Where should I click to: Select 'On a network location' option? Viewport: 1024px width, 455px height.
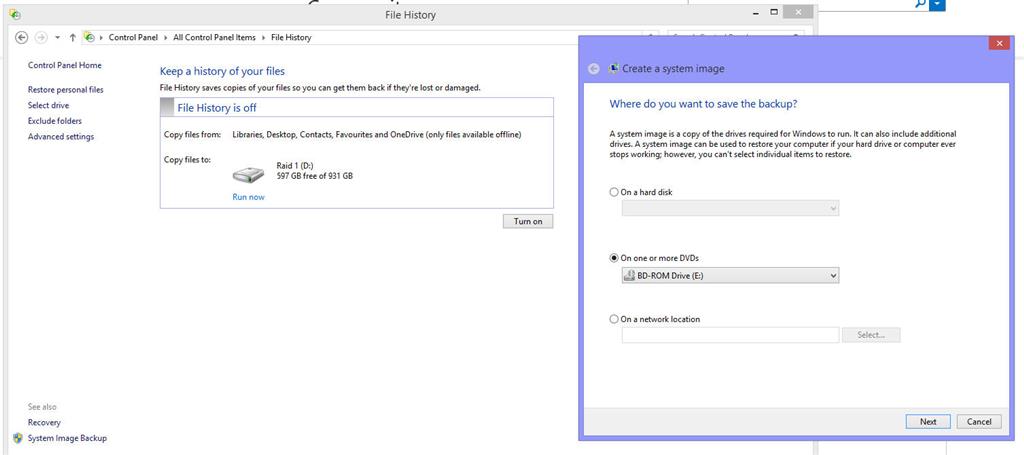point(654,319)
